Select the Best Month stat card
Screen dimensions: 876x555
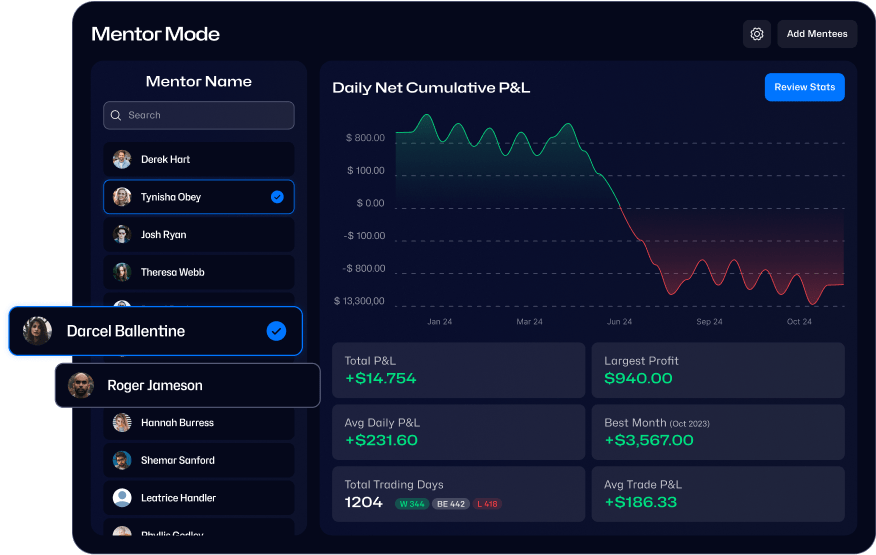pos(717,432)
